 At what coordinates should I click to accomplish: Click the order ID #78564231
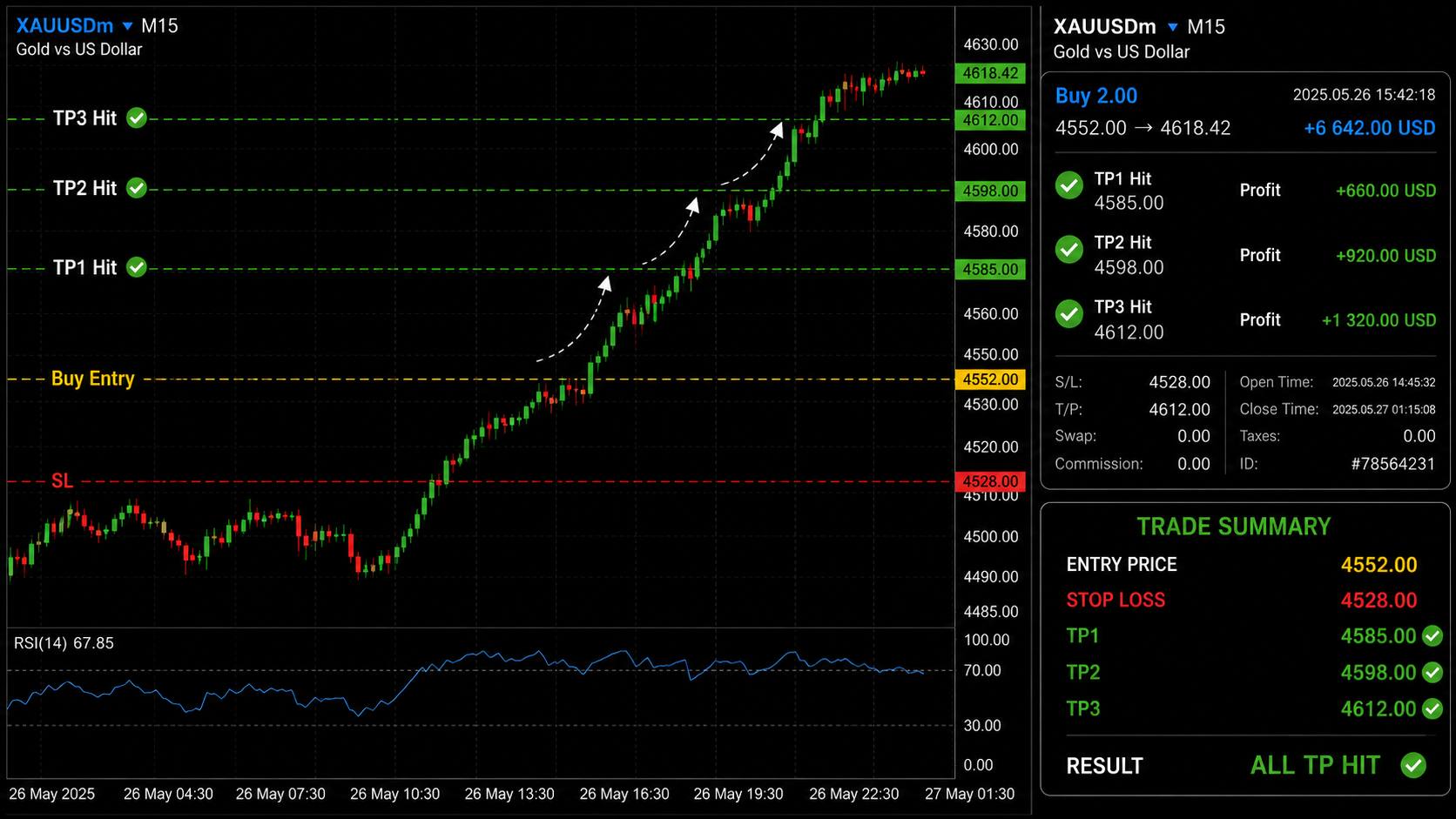click(x=1393, y=464)
